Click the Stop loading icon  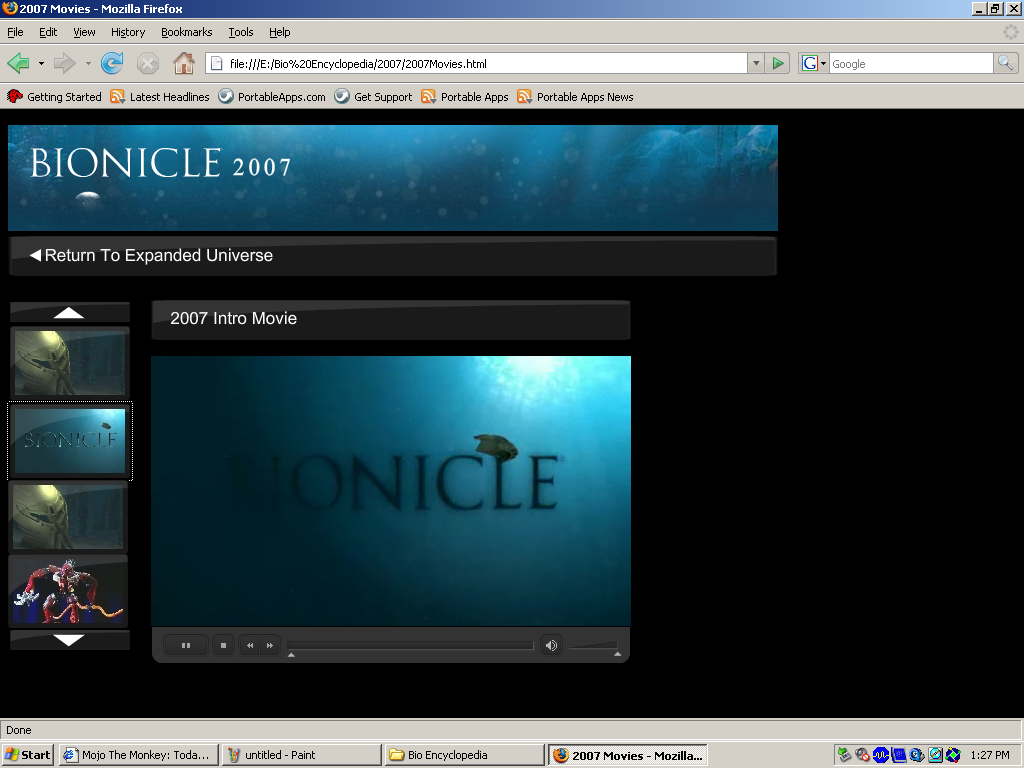tap(148, 63)
